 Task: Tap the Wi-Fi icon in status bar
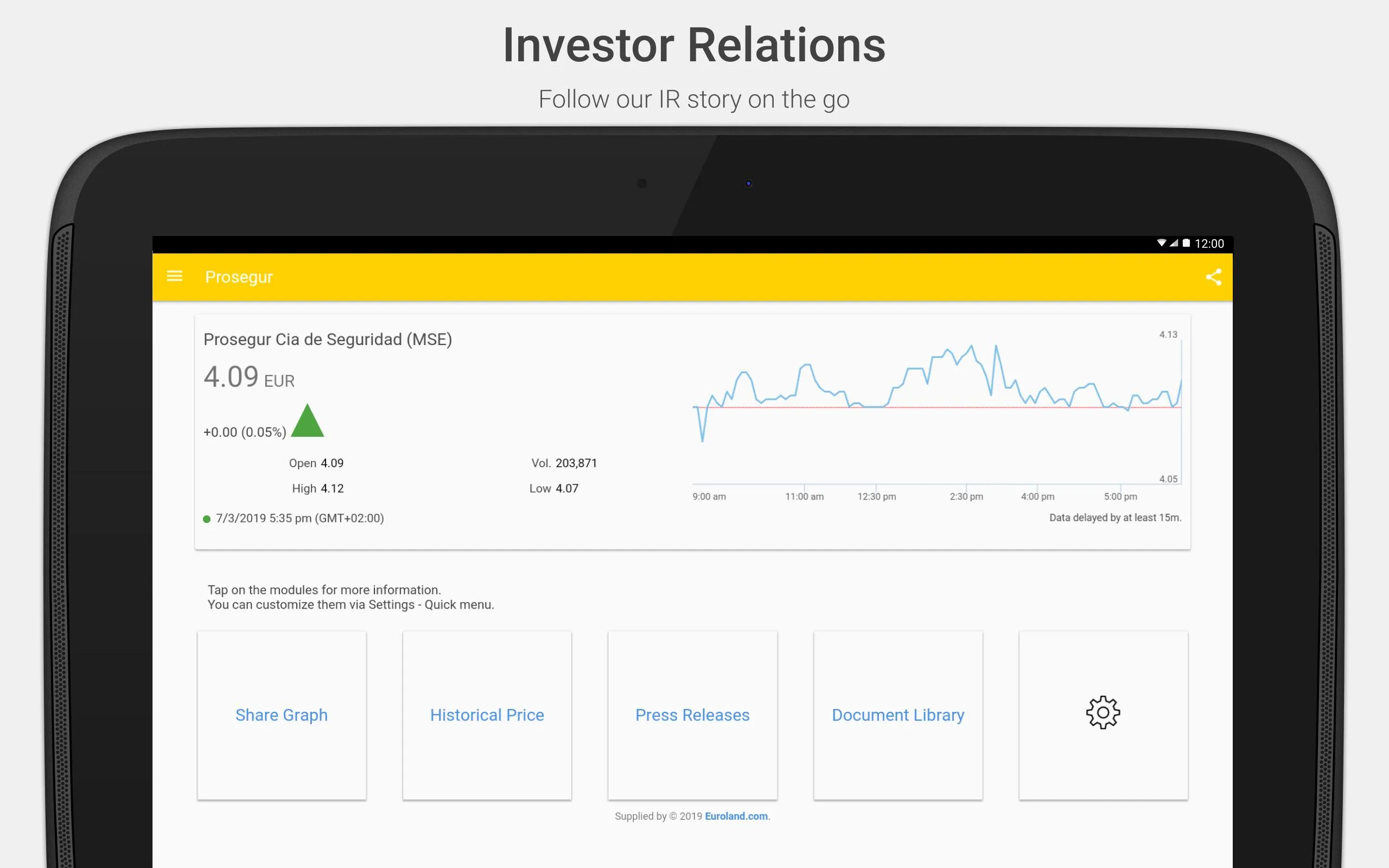pos(1161,243)
